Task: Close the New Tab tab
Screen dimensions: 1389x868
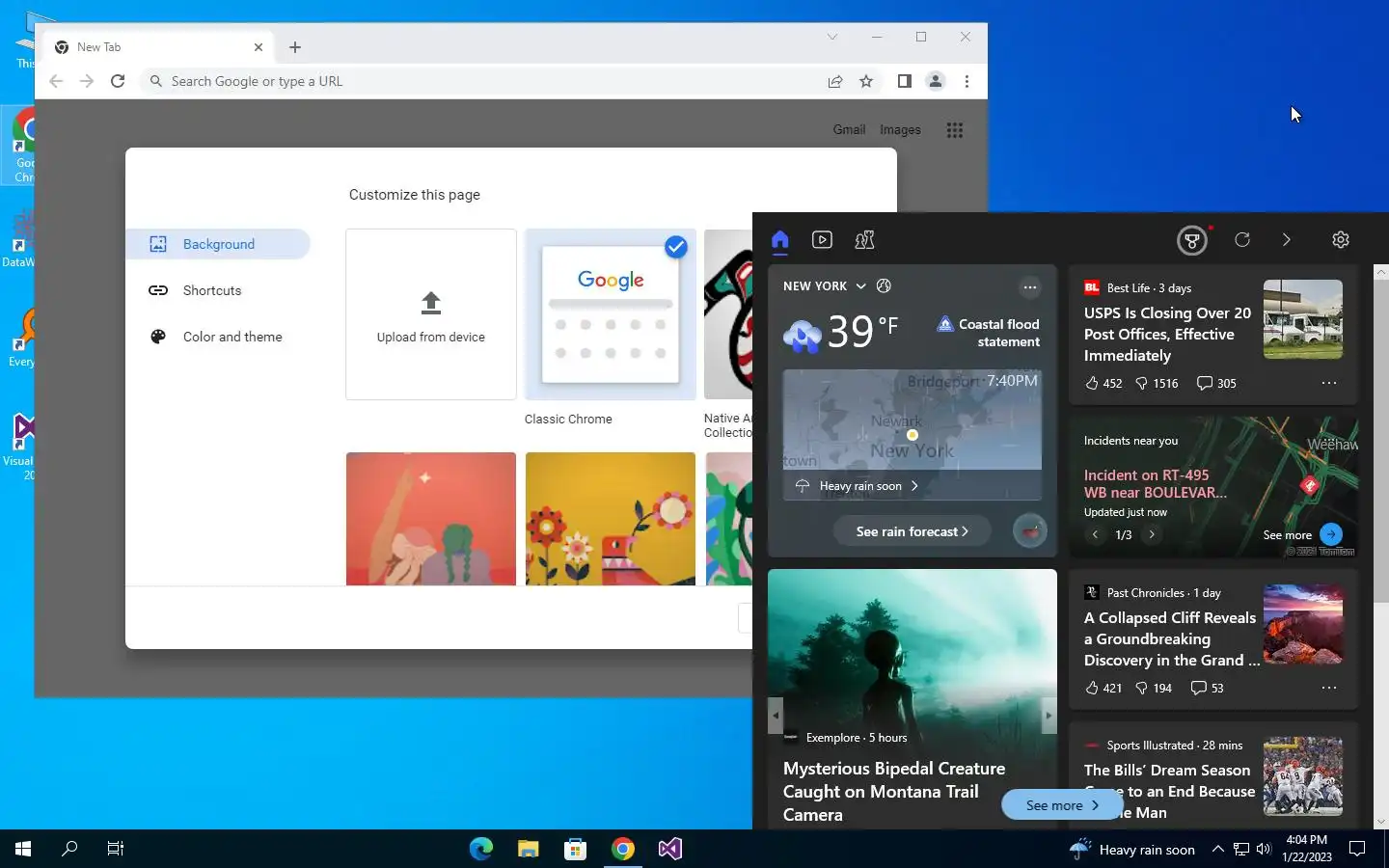Action: click(259, 47)
